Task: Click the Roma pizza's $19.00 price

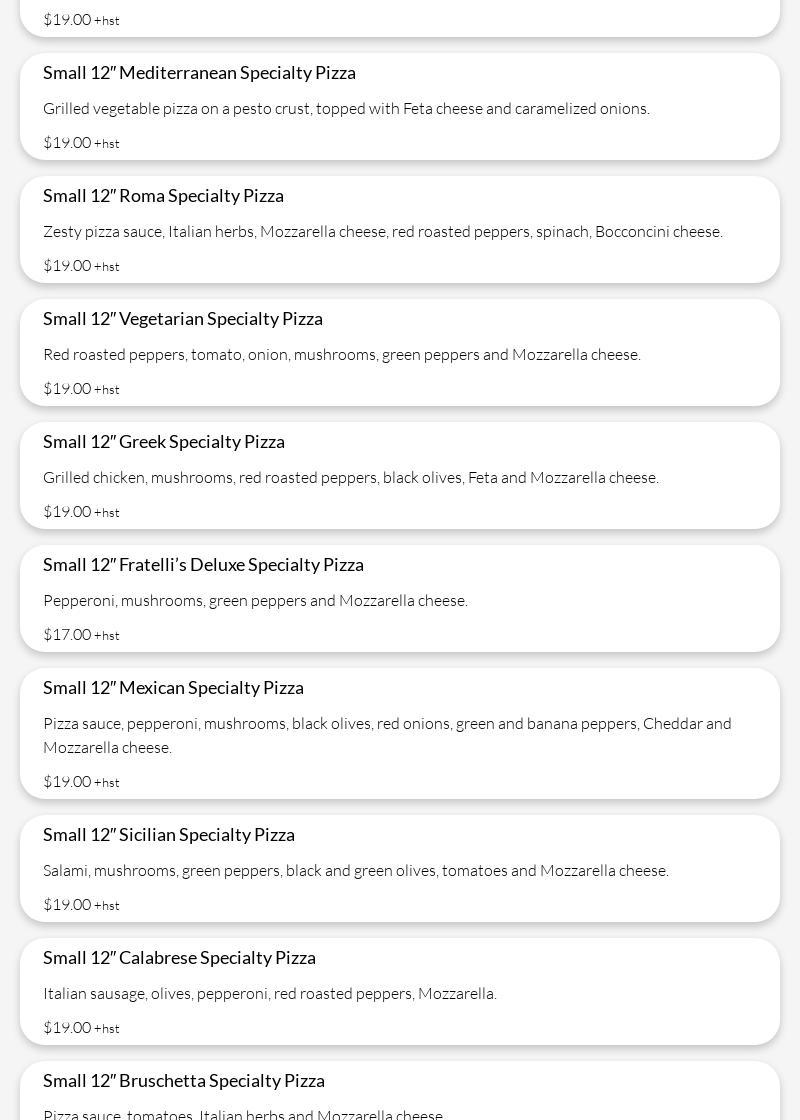Action: (67, 266)
